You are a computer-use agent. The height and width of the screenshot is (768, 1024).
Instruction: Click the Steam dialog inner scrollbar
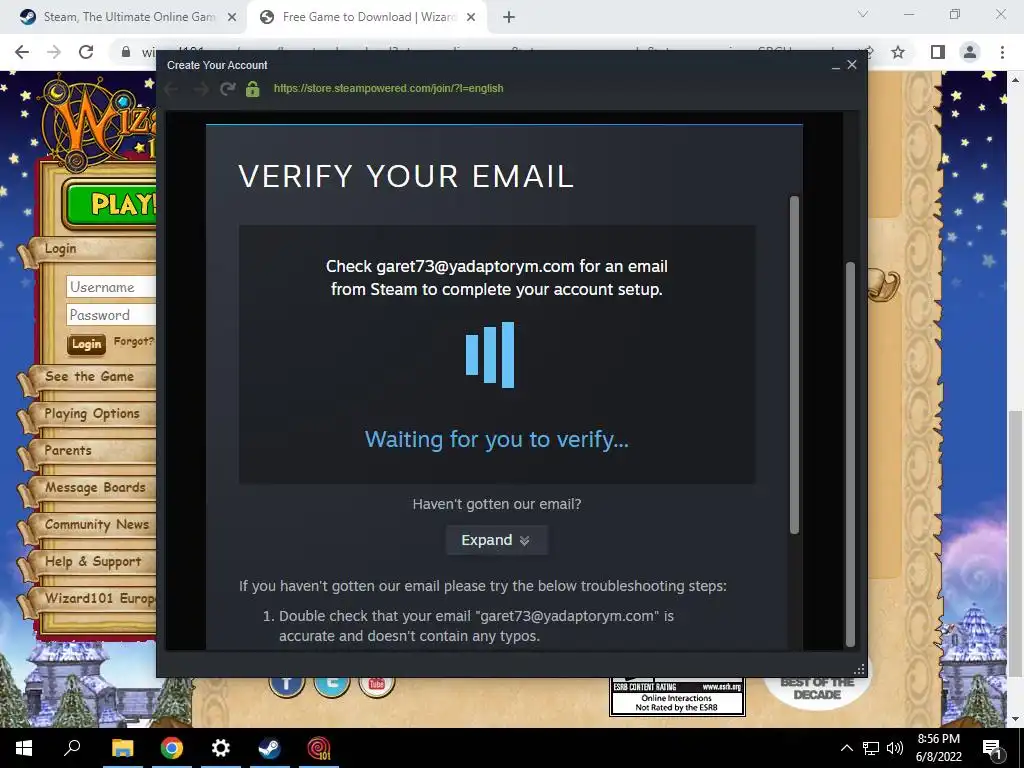[794, 364]
